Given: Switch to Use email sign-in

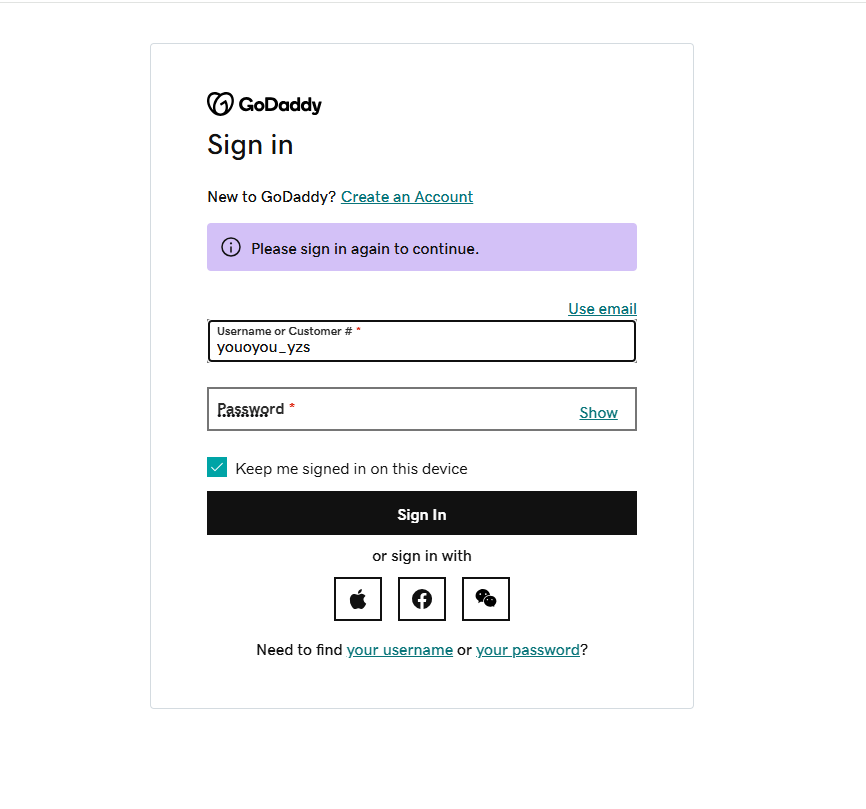Looking at the screenshot, I should (601, 308).
